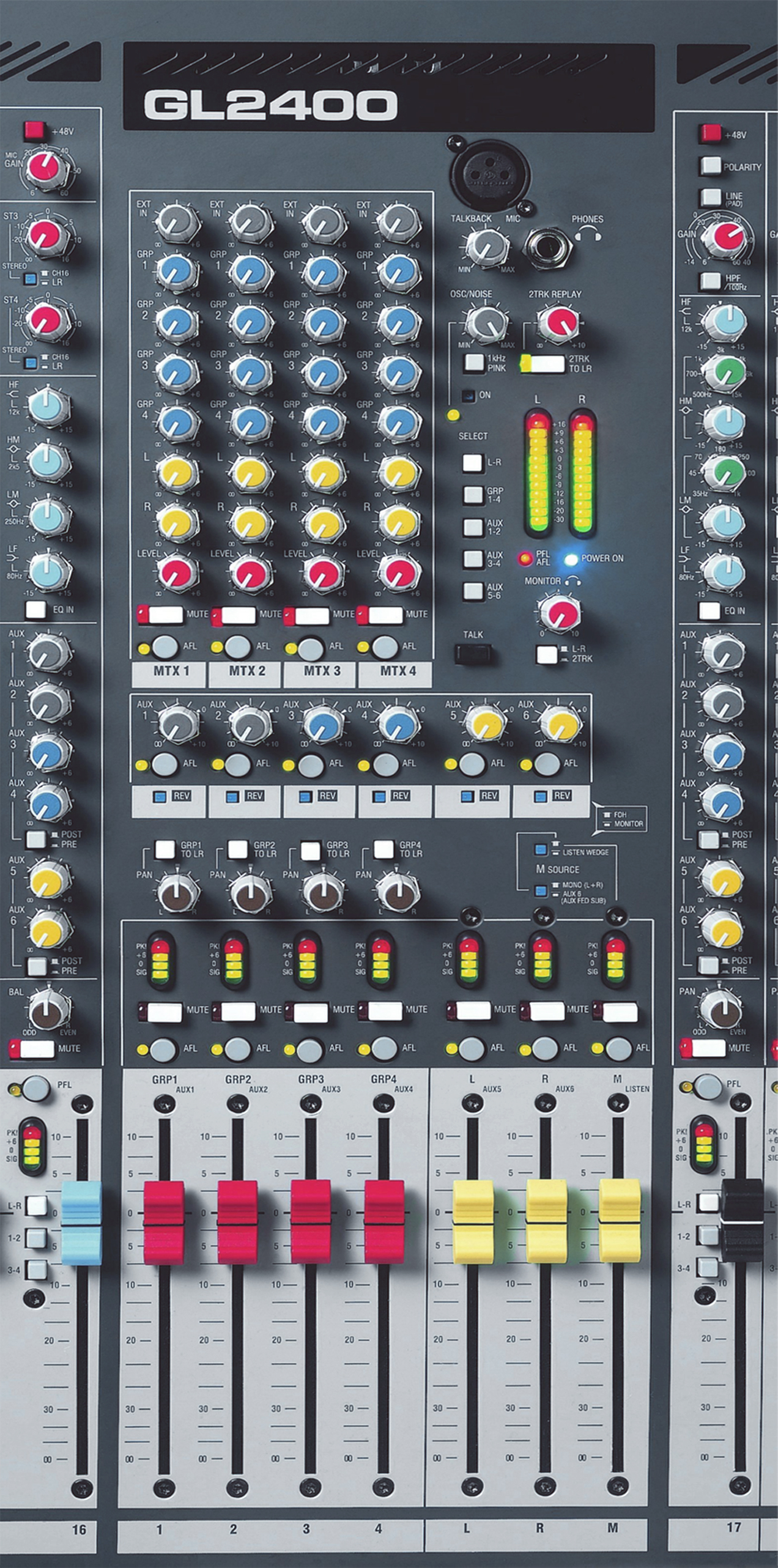
Task: Select AUX 1-2 meter source button
Action: [473, 527]
